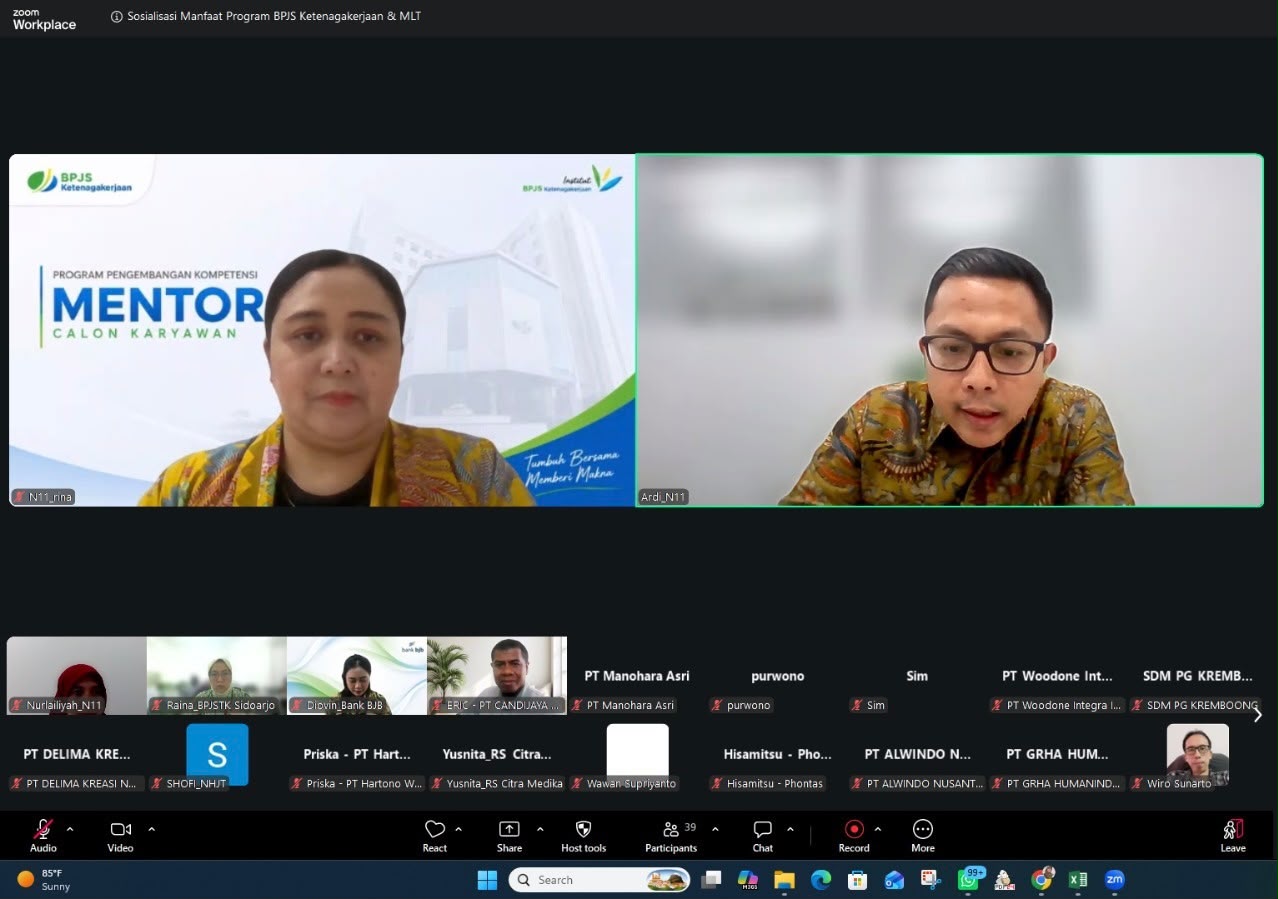Toggle the camera with the Video button
The image size is (1278, 899).
coord(121,836)
